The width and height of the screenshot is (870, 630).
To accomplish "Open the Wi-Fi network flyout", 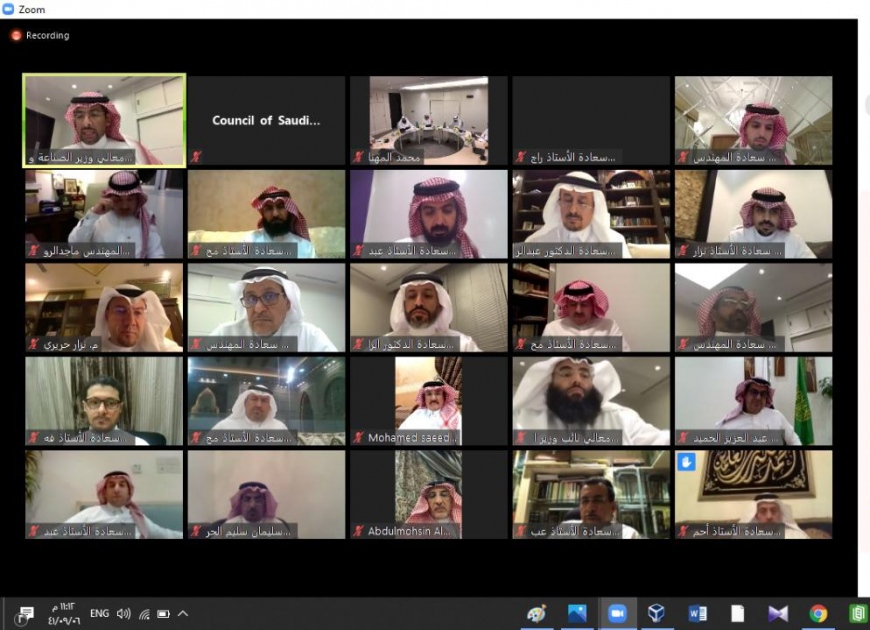I will tap(144, 613).
